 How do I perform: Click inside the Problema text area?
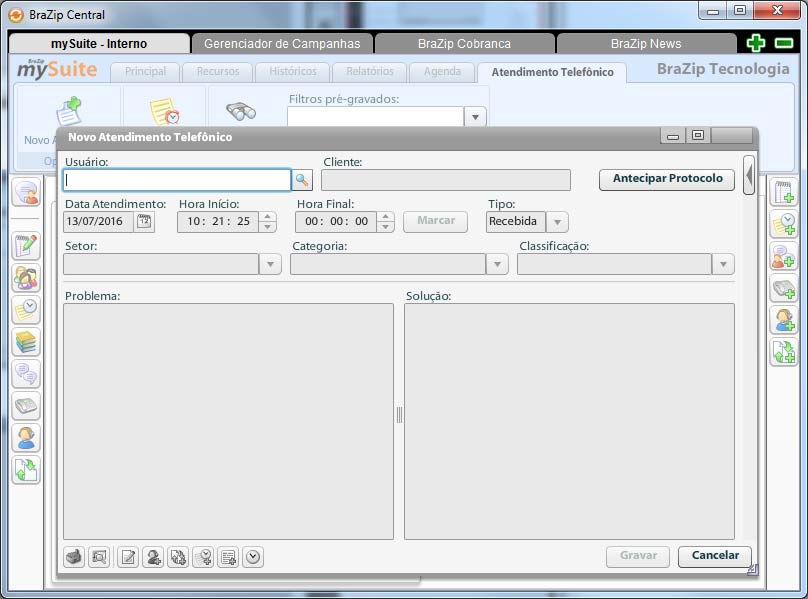click(228, 421)
